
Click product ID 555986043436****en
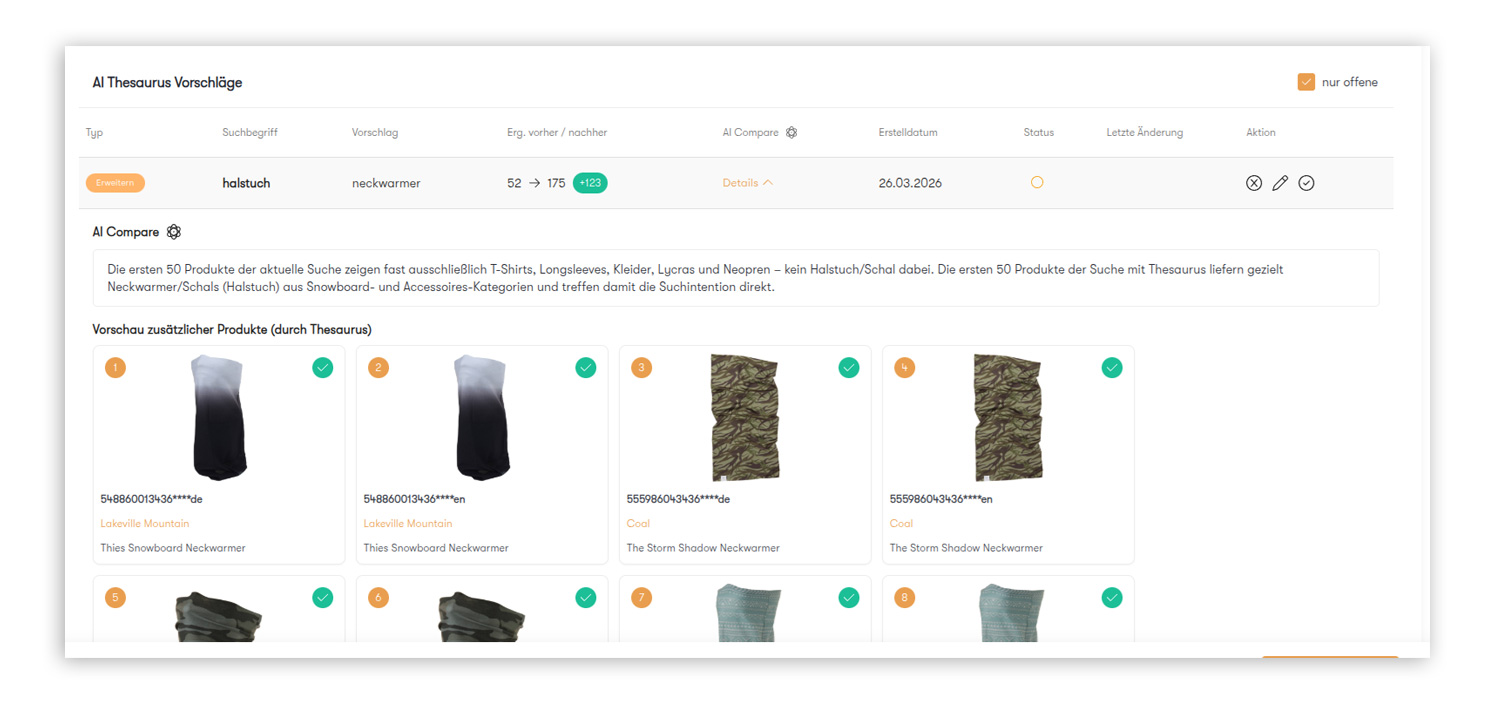coord(941,499)
